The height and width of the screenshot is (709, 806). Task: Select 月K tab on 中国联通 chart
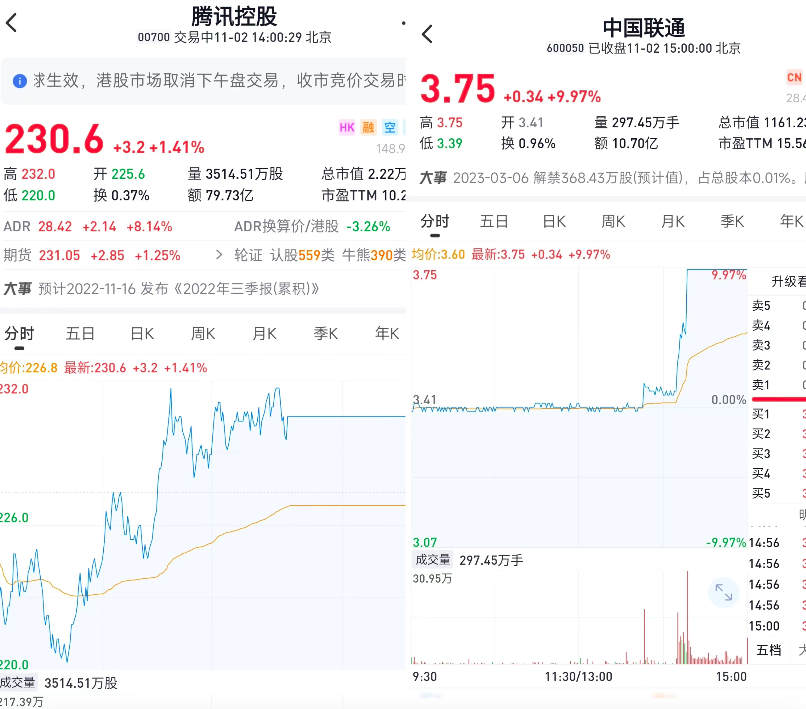pyautogui.click(x=673, y=221)
